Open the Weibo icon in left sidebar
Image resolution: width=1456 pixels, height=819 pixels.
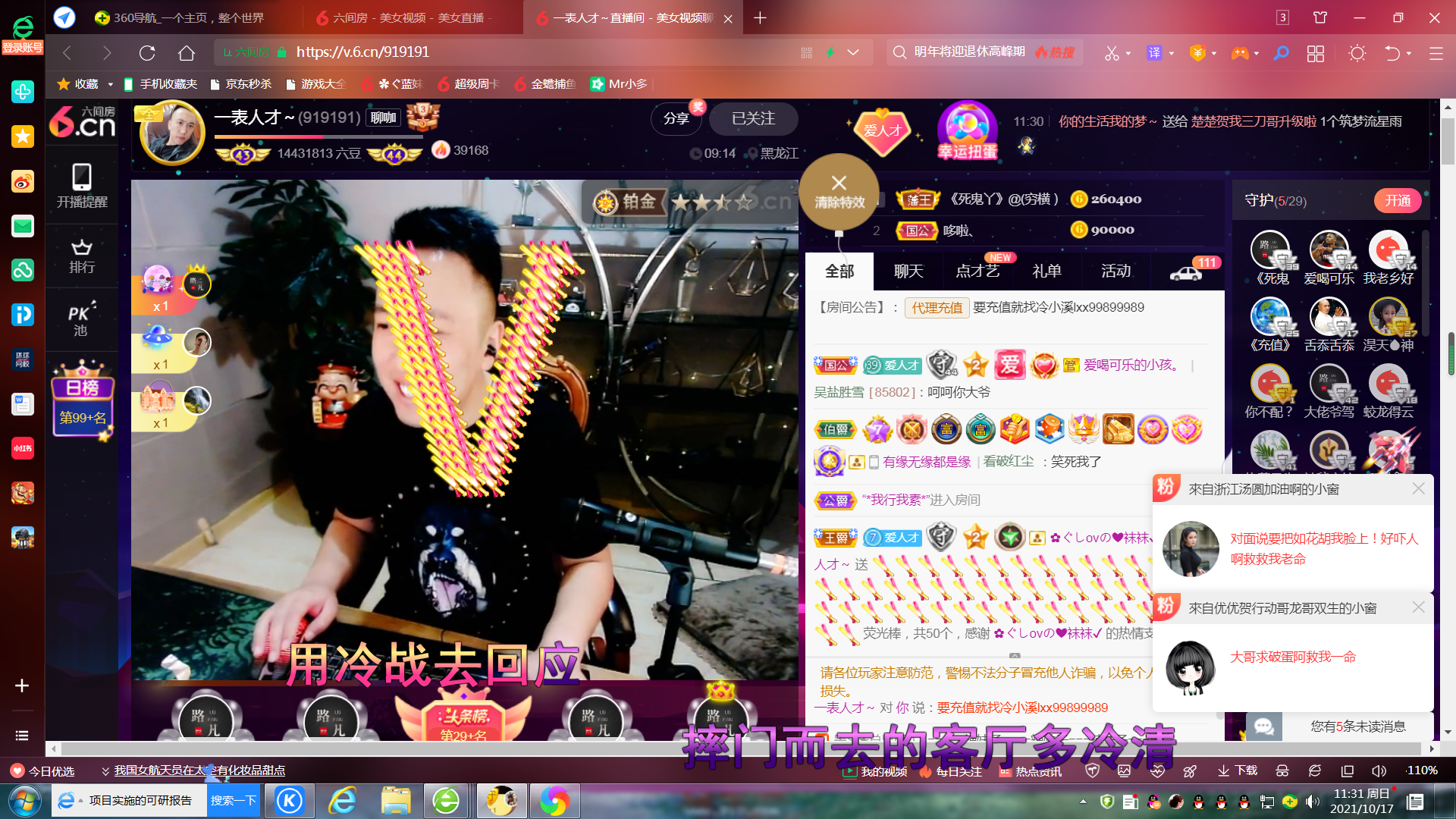pyautogui.click(x=22, y=181)
